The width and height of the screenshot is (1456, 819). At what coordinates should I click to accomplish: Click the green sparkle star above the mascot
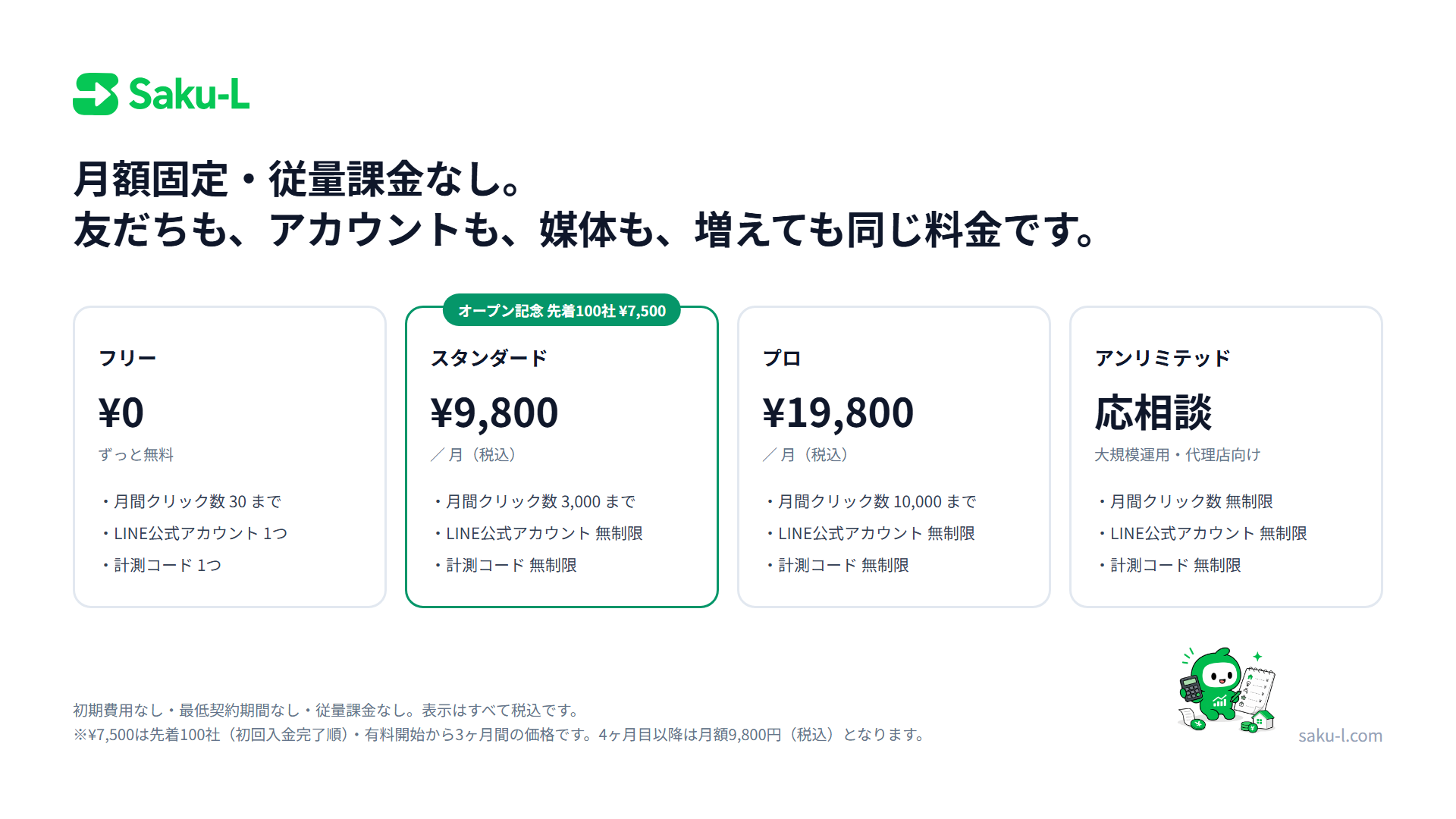1257,657
